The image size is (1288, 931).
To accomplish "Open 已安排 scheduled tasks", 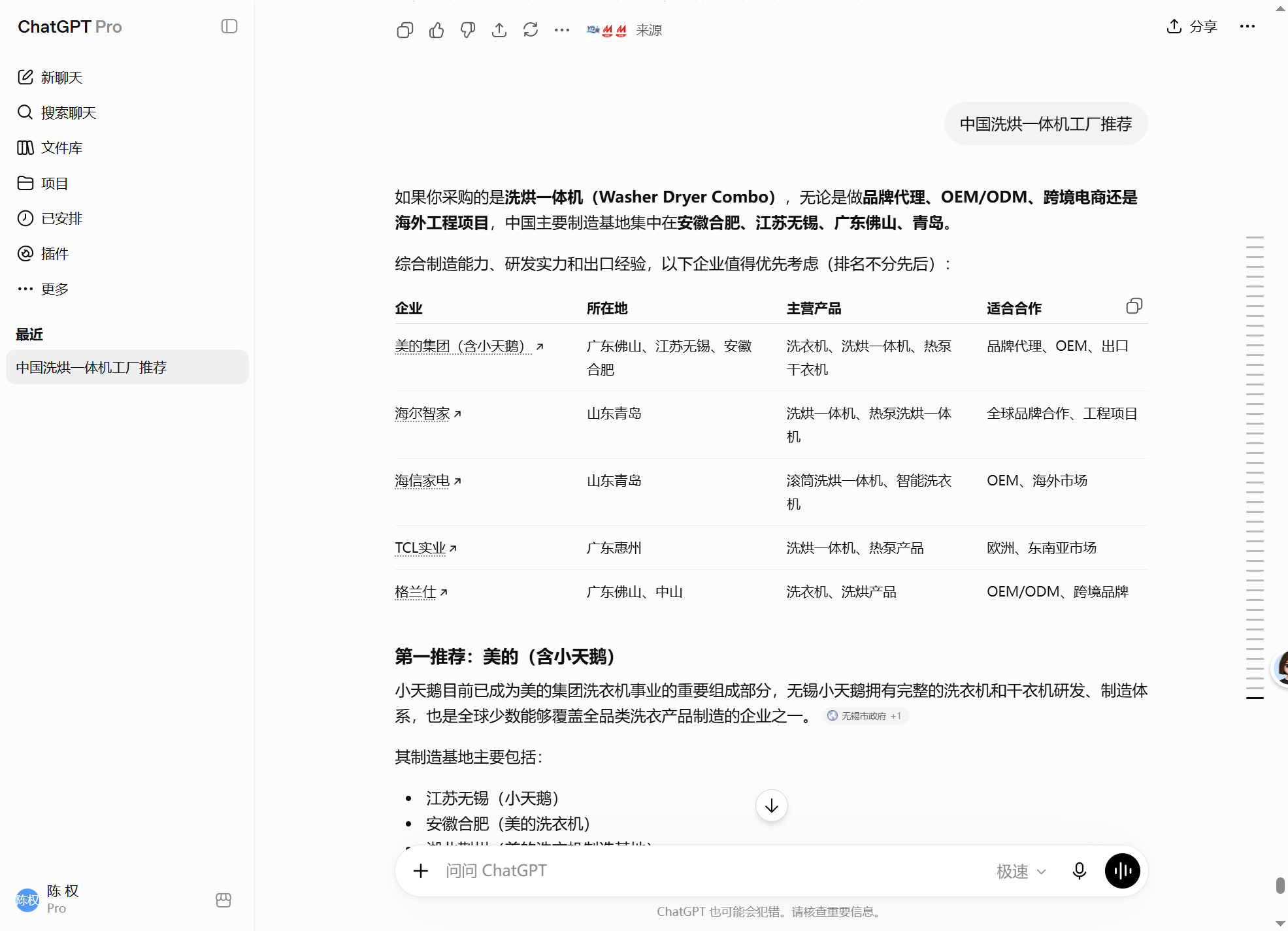I will tap(50, 218).
